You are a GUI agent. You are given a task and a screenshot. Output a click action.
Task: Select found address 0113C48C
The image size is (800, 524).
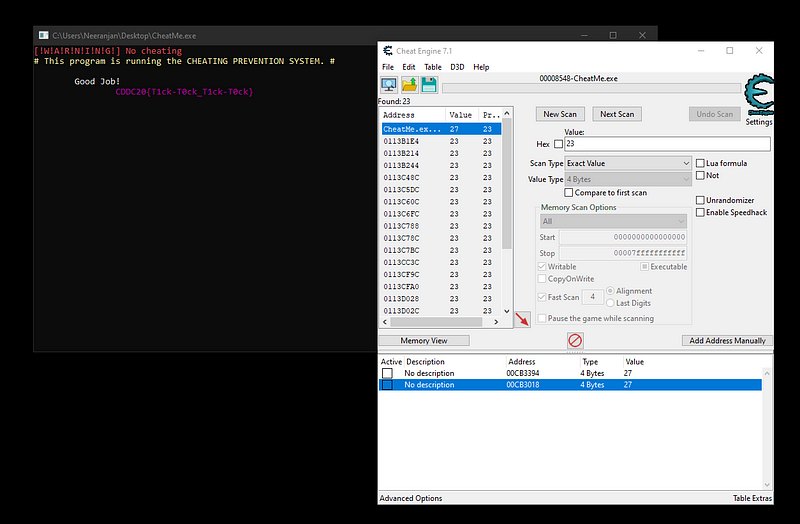[441, 178]
